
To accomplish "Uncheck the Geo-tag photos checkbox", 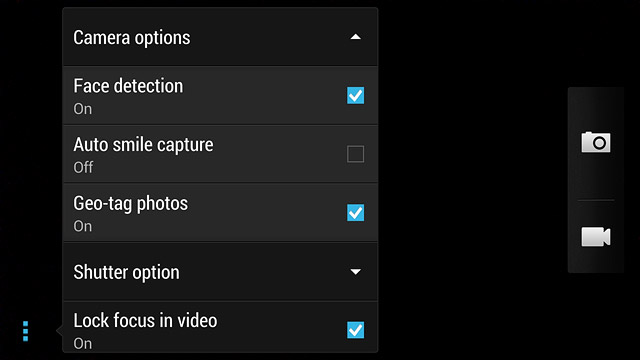I will [x=356, y=213].
